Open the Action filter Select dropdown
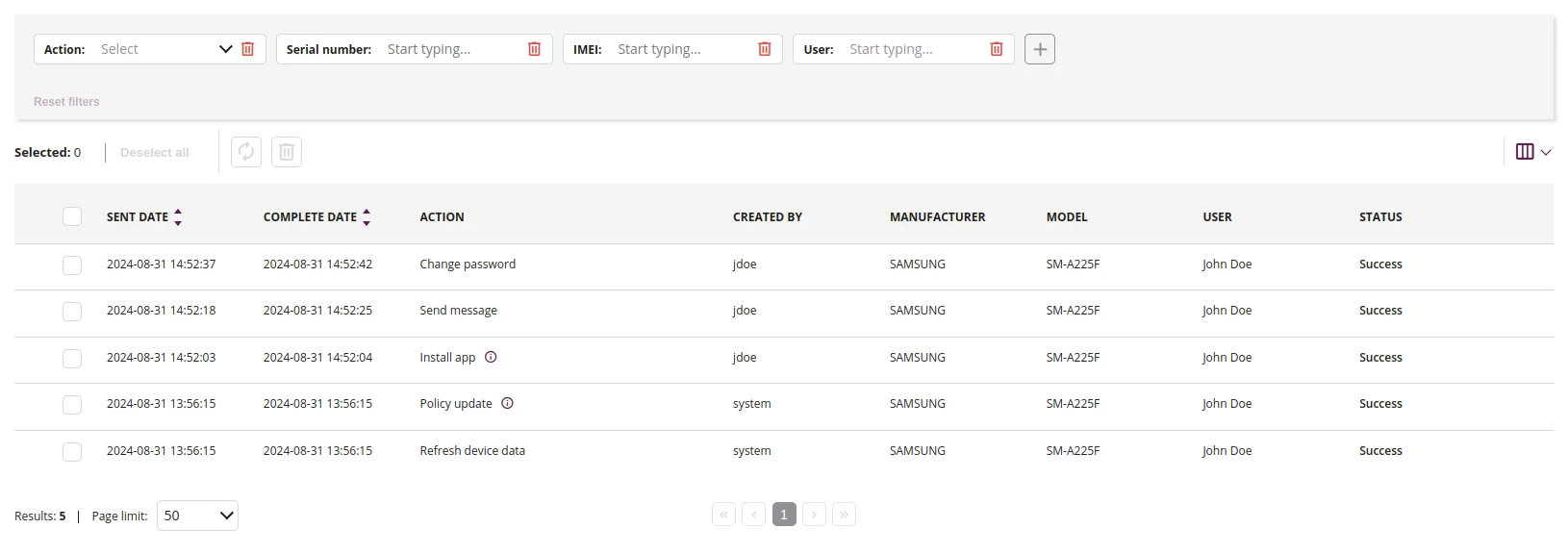This screenshot has height=554, width=1568. tap(165, 49)
